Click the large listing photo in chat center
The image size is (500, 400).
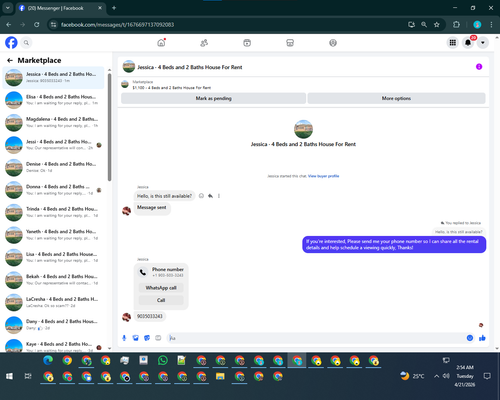303,129
